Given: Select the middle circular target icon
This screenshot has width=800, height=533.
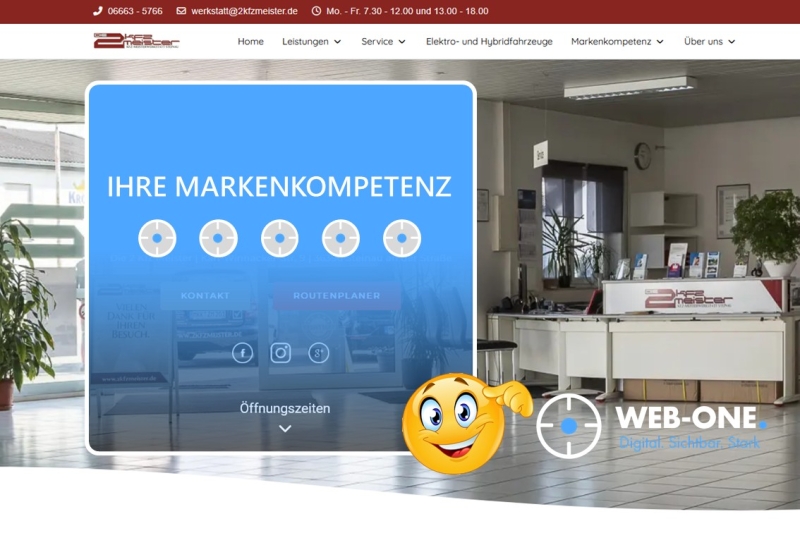Looking at the screenshot, I should coord(280,238).
